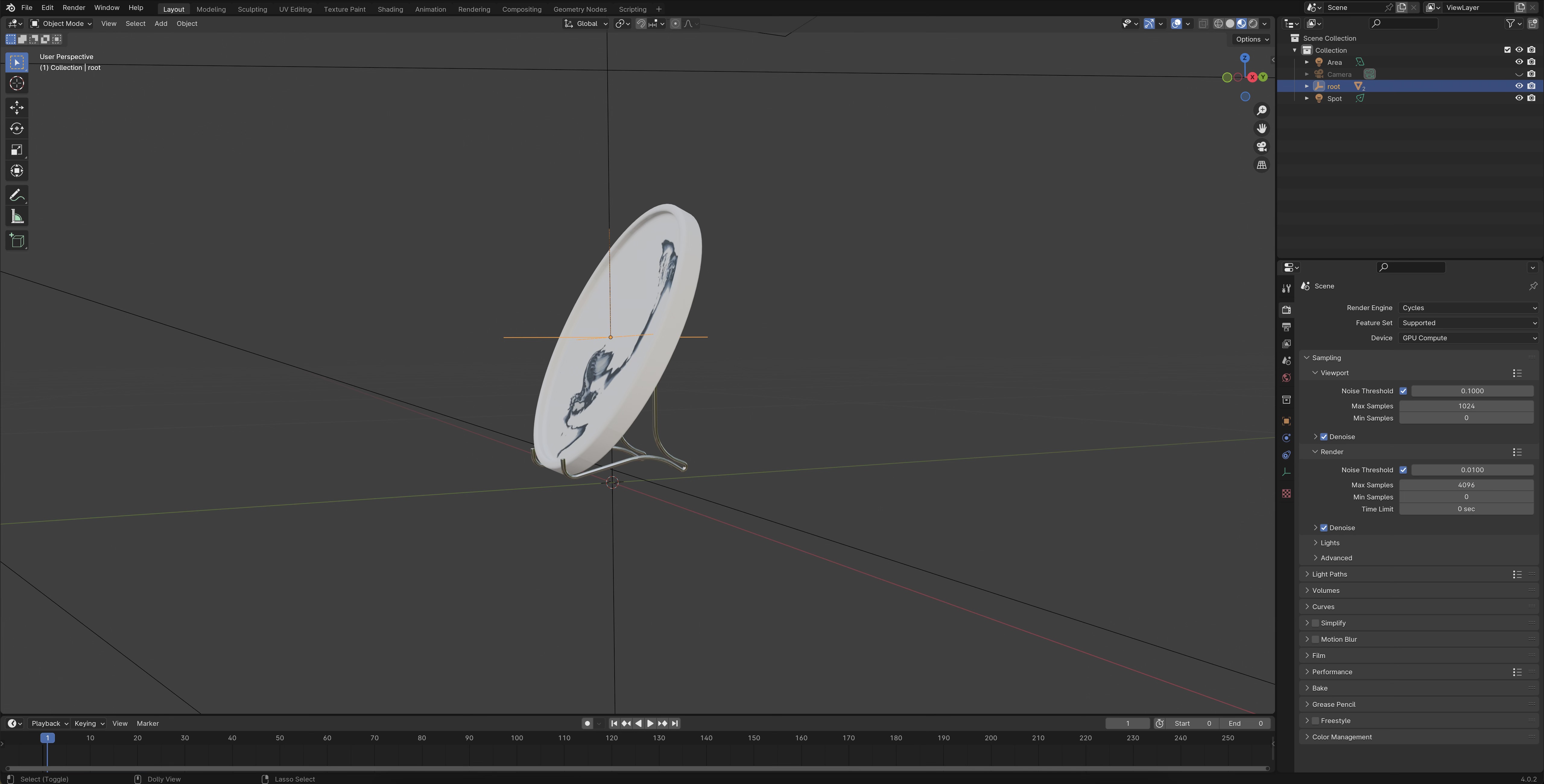Click the Add Cube tool

[17, 241]
